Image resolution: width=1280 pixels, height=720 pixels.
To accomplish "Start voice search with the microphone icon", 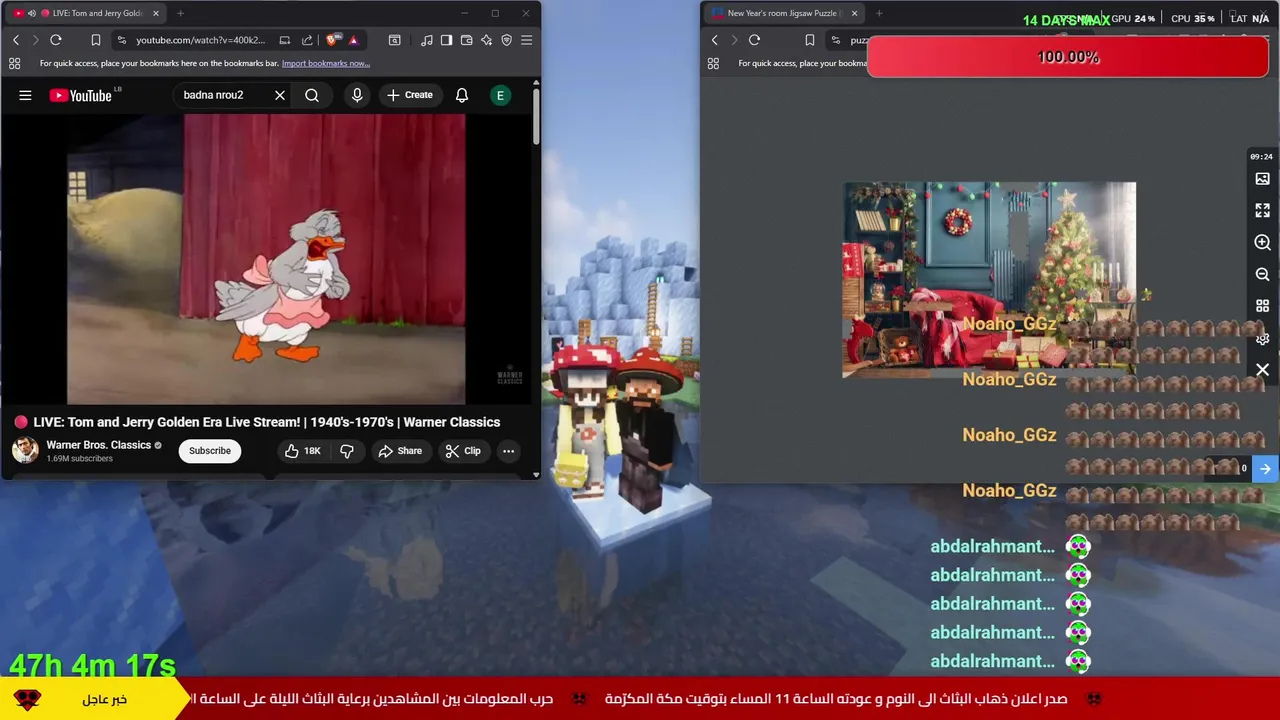I will click(357, 95).
